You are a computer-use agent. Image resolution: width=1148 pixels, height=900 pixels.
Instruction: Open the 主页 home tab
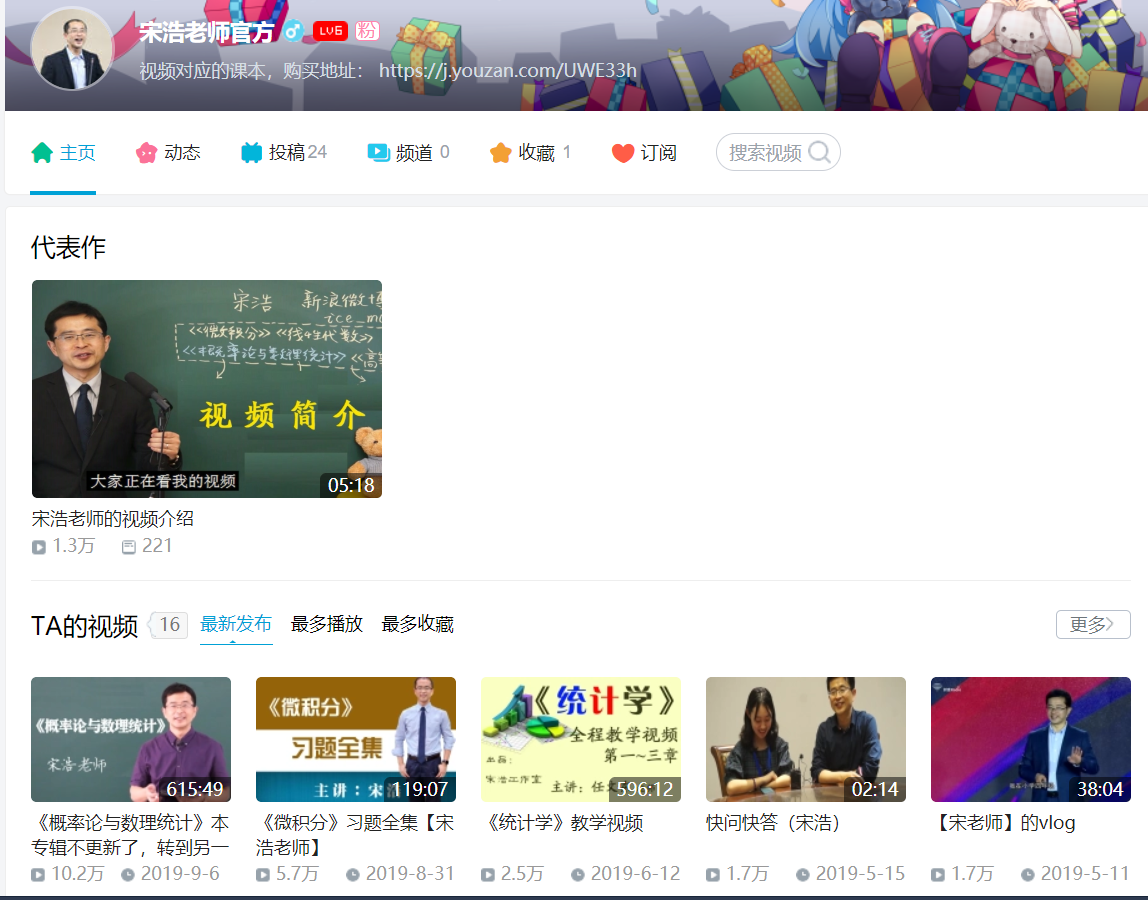63,152
